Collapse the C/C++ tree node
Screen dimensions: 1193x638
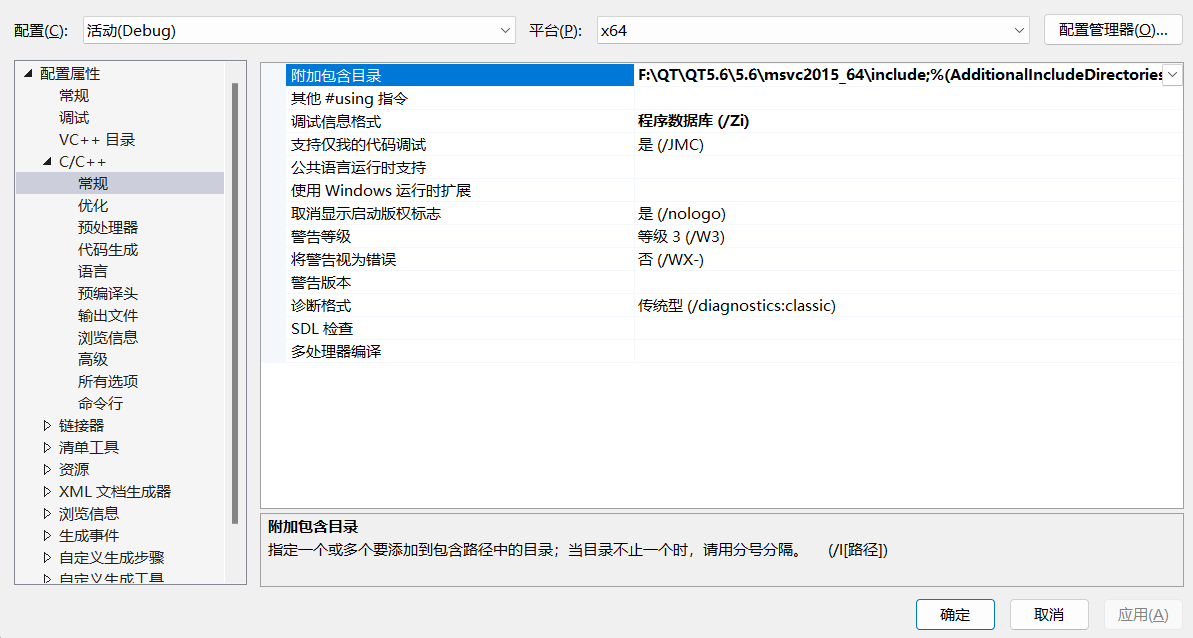click(47, 162)
